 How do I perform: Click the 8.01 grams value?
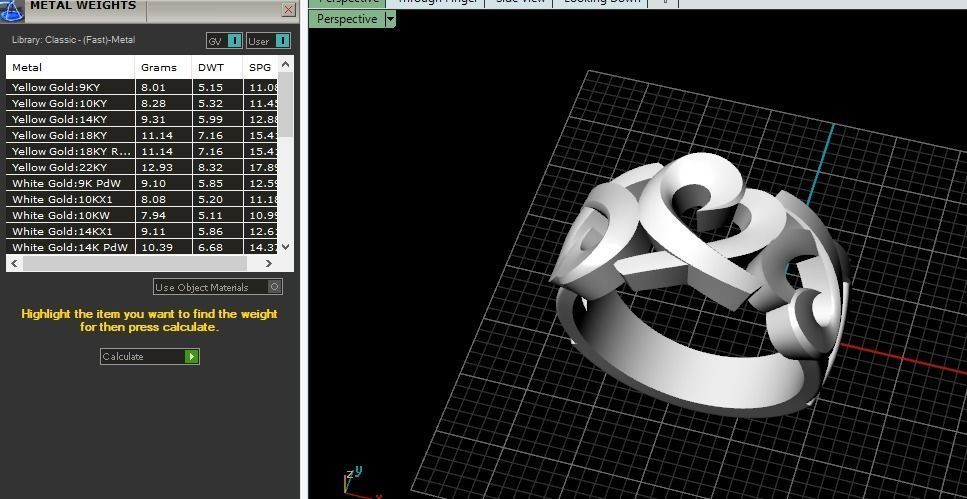pyautogui.click(x=153, y=88)
